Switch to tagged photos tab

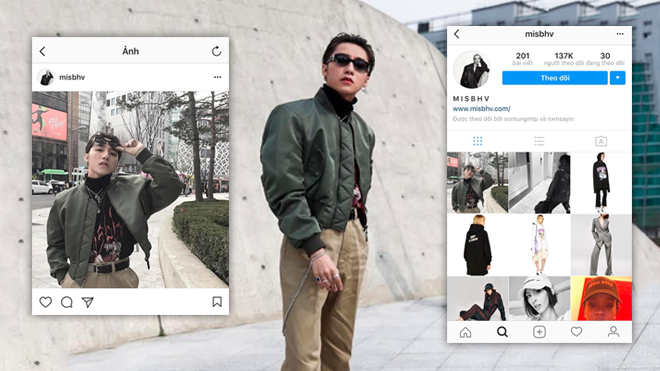[x=601, y=141]
